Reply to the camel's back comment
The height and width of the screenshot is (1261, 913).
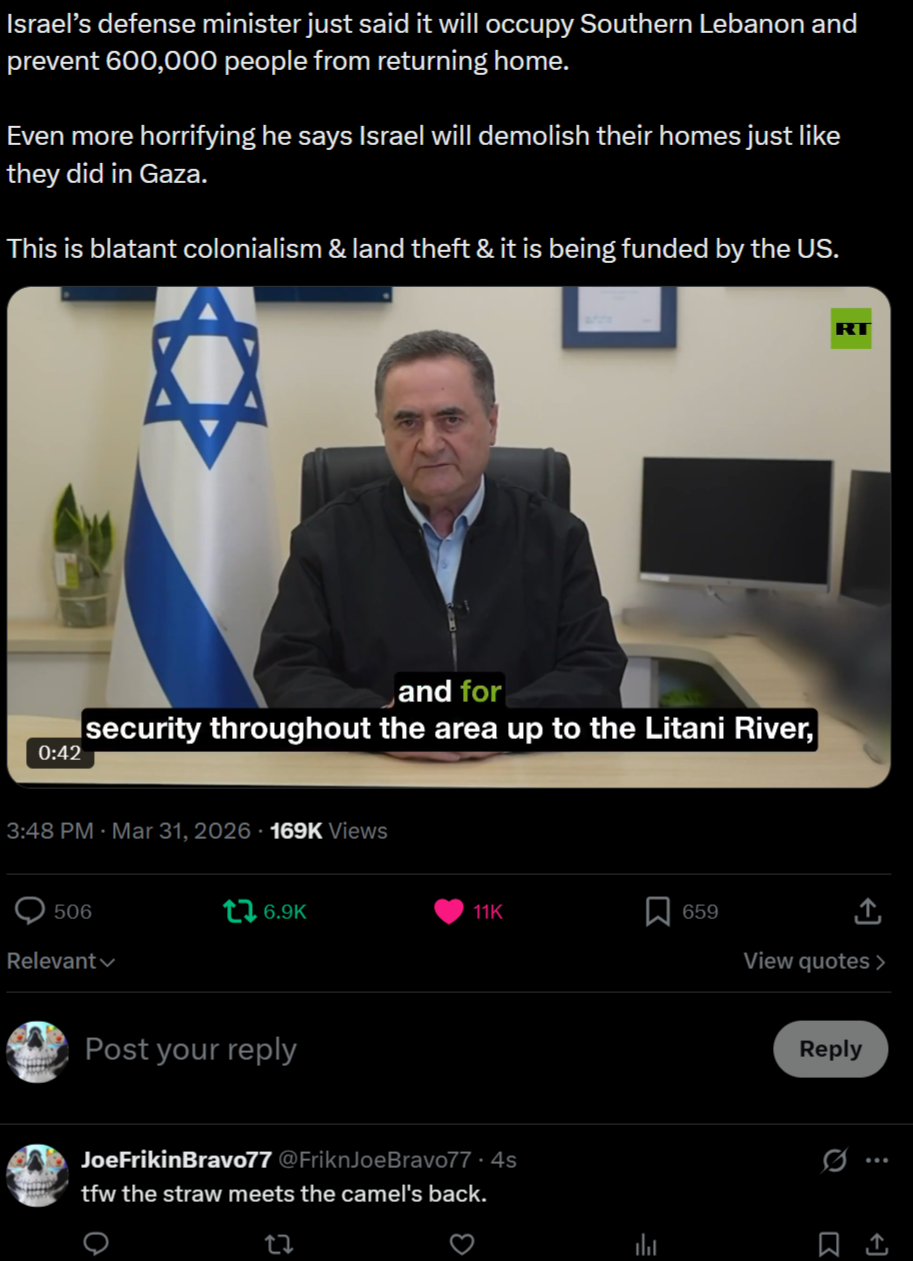(x=95, y=1244)
